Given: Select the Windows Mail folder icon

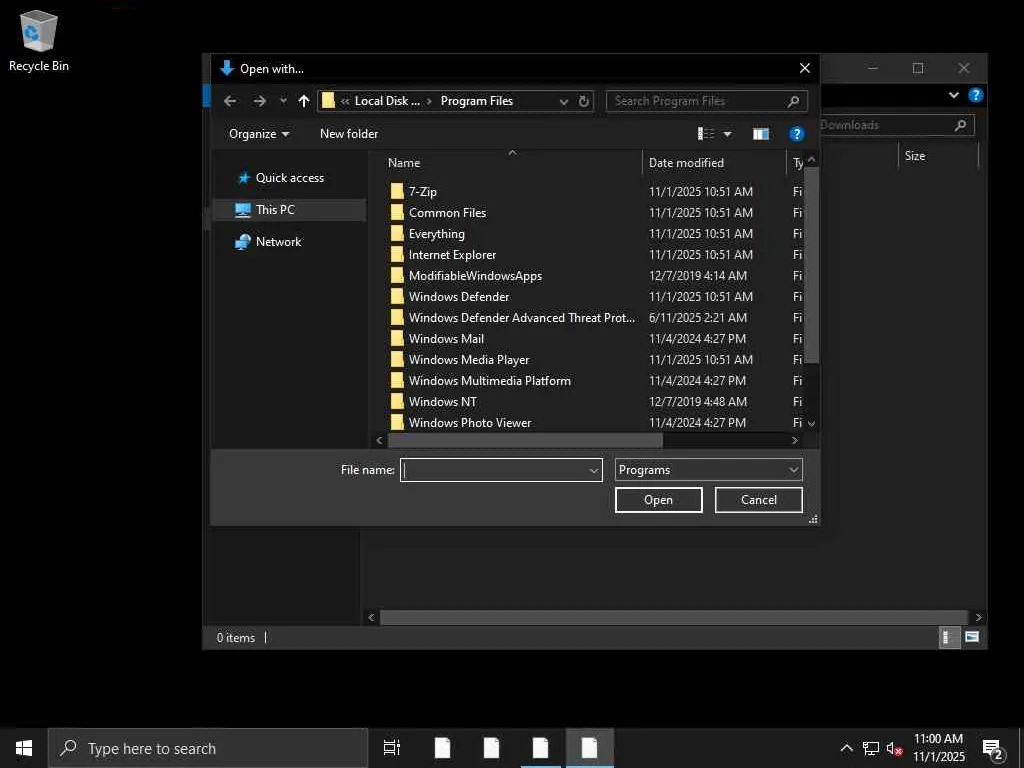Looking at the screenshot, I should [x=397, y=338].
